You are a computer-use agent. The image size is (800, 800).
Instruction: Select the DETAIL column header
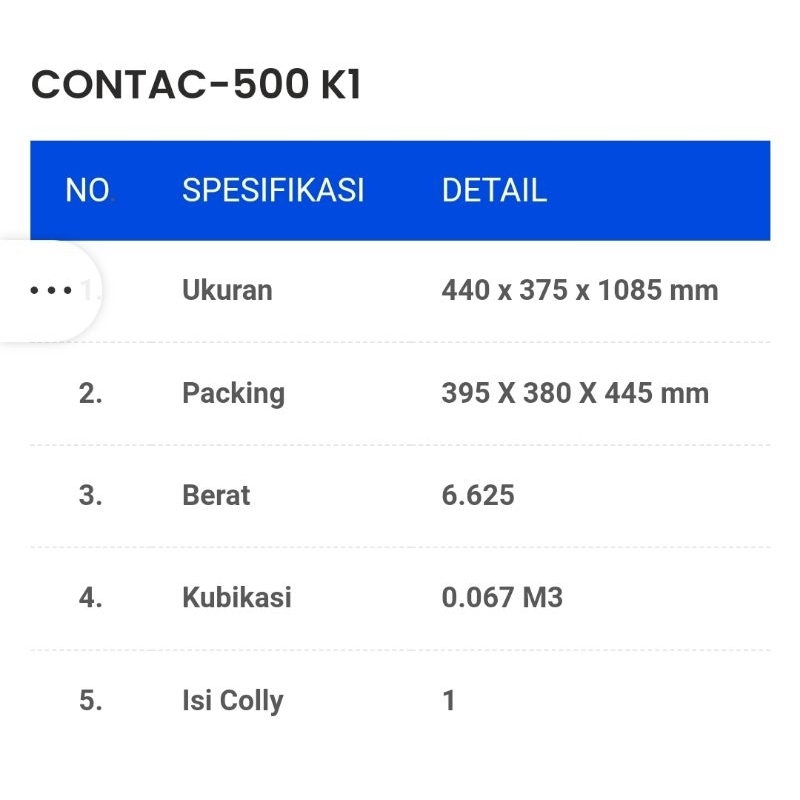click(494, 190)
